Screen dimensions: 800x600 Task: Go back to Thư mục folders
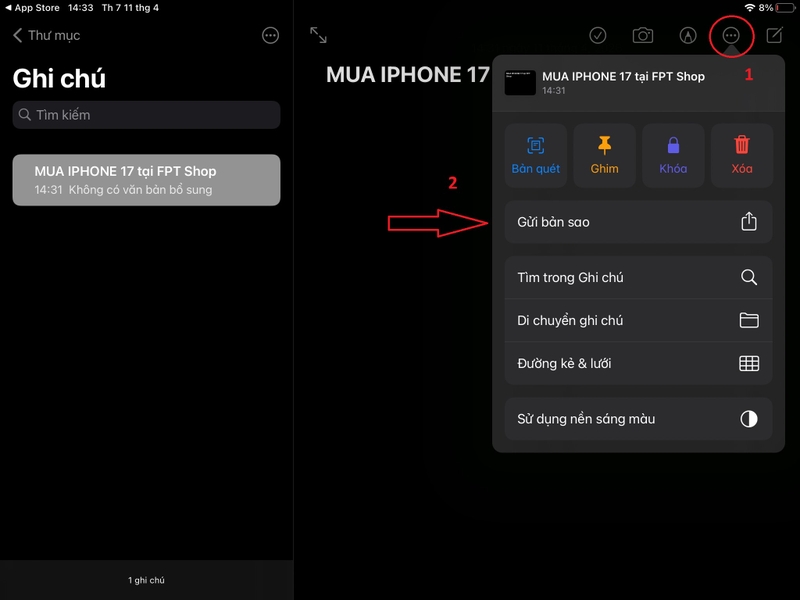(46, 35)
